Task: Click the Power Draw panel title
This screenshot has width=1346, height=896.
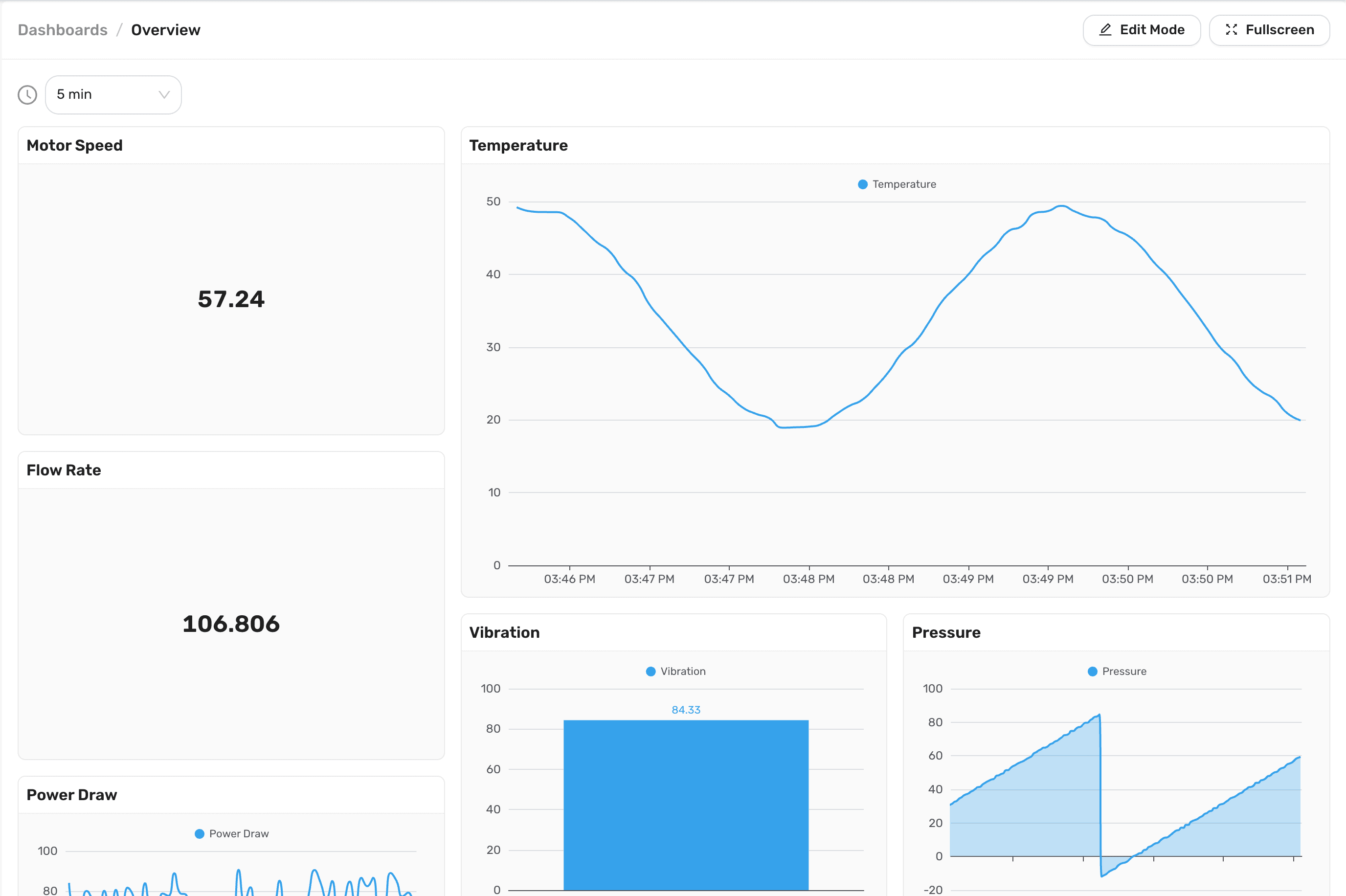Action: 71,794
